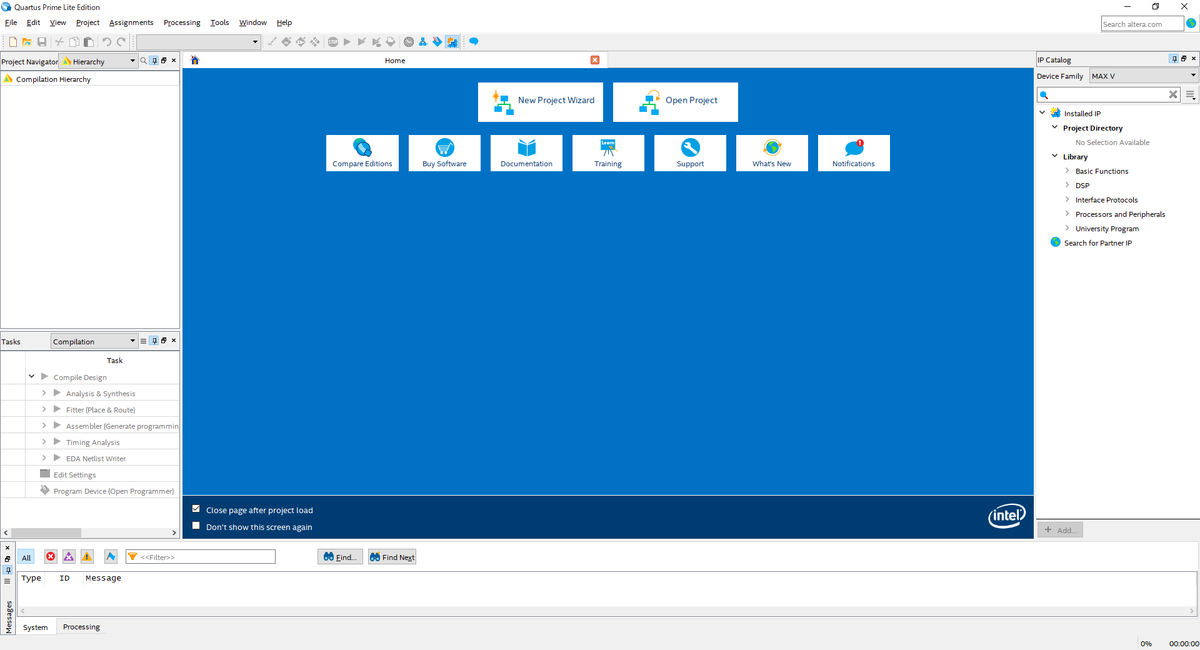The height and width of the screenshot is (650, 1200).
Task: Toggle Close page after project load checkbox
Action: tap(196, 509)
